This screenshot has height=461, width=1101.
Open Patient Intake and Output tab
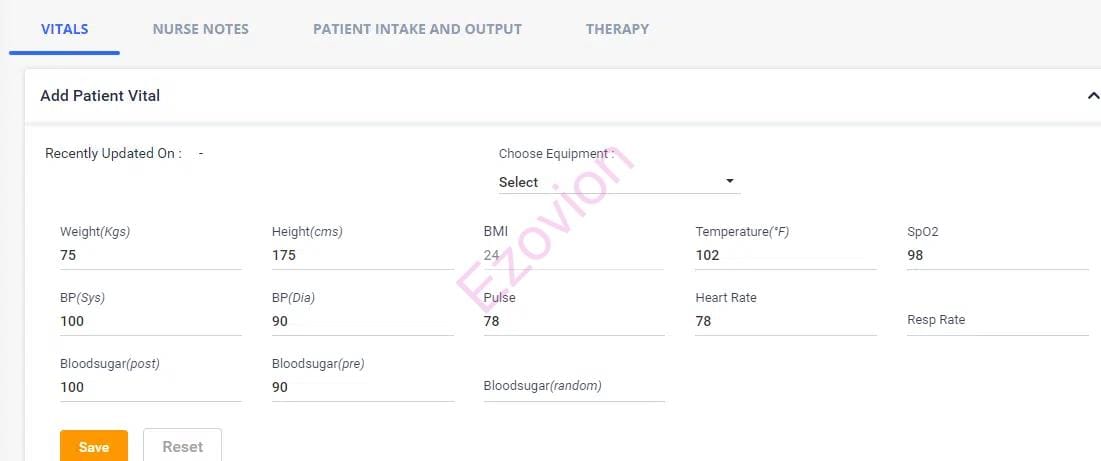tap(417, 29)
